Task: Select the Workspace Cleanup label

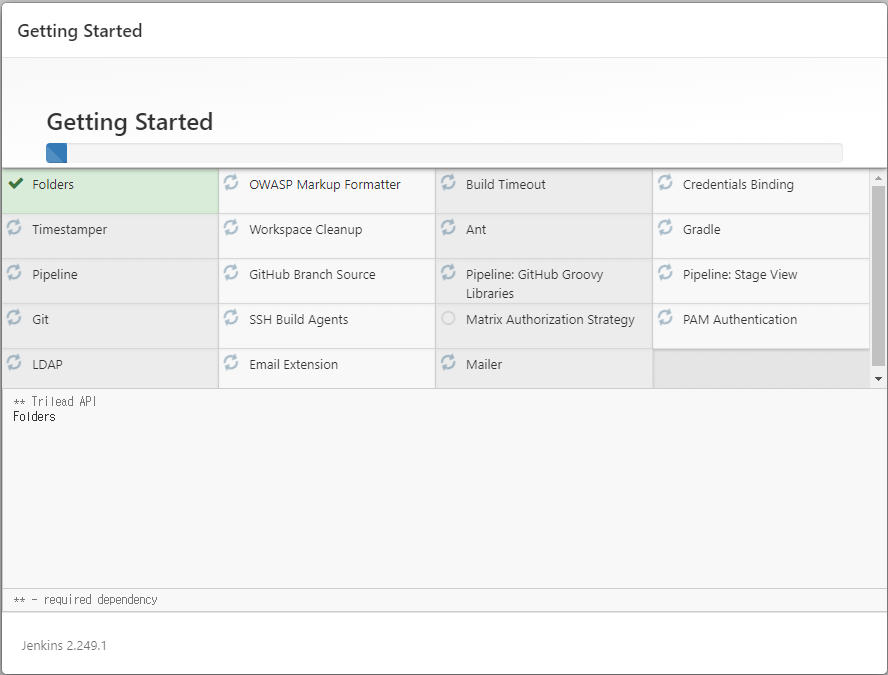Action: (306, 230)
